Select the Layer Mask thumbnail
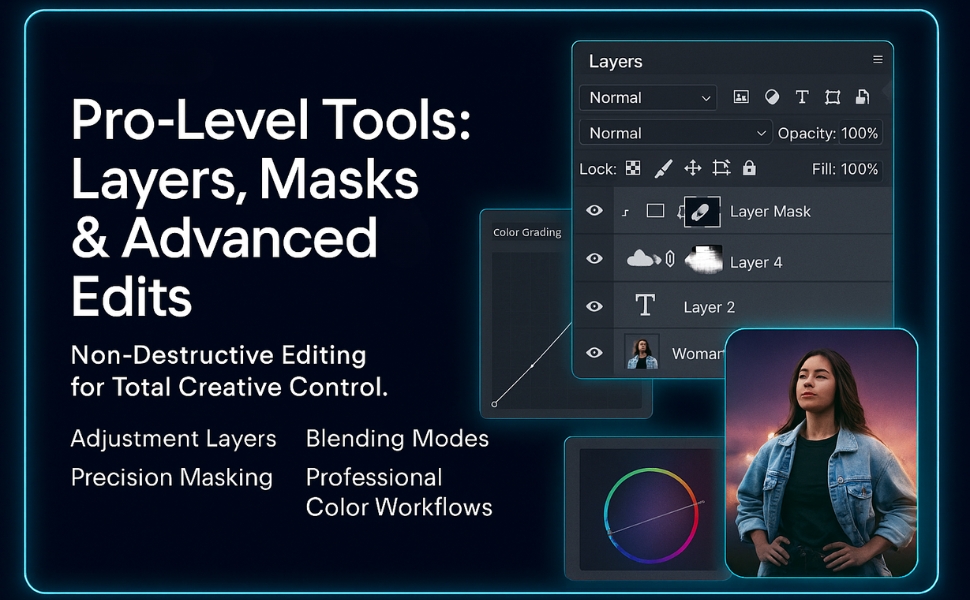 click(x=702, y=211)
